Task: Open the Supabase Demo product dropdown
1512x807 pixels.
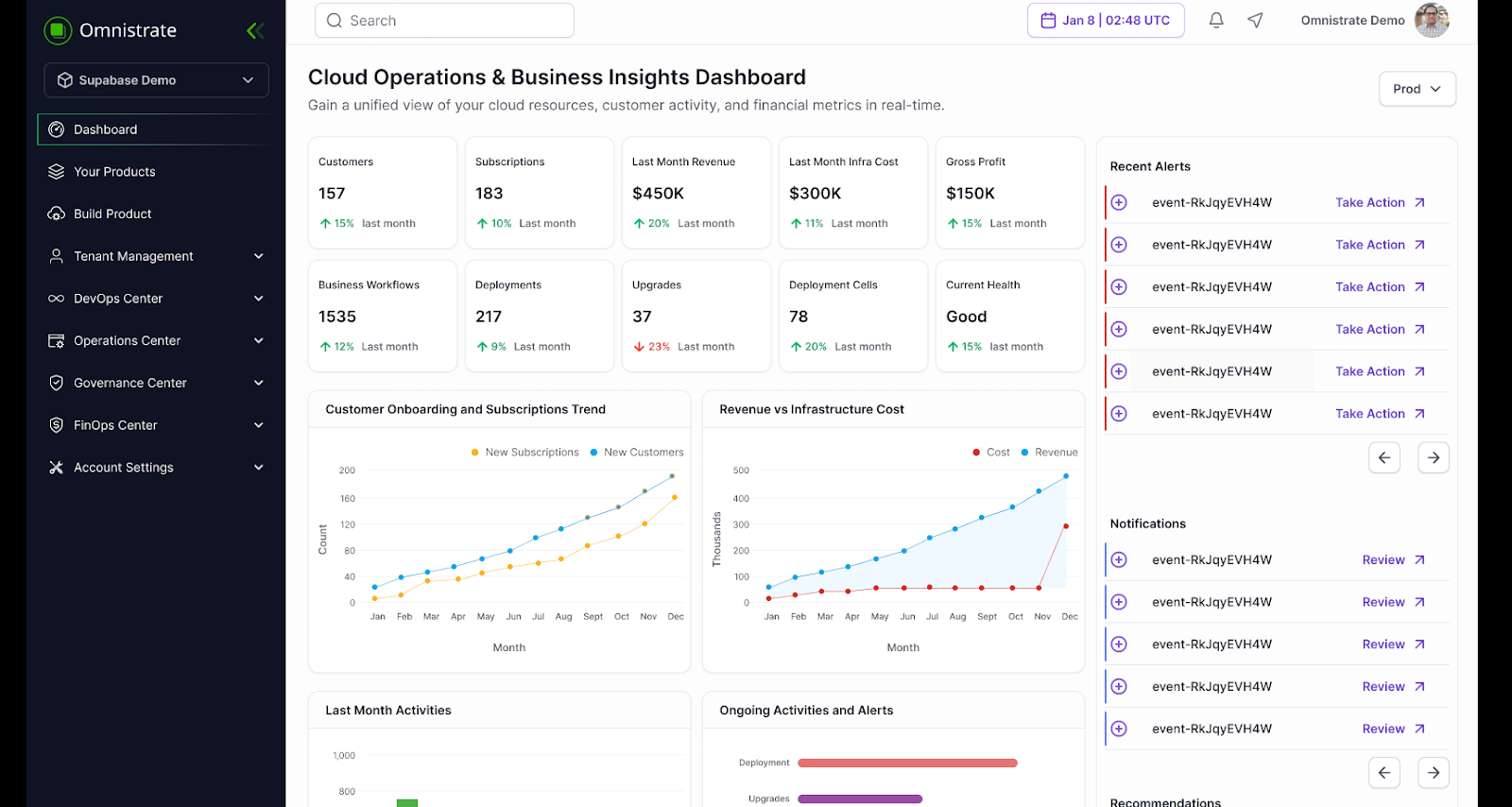Action: (156, 80)
